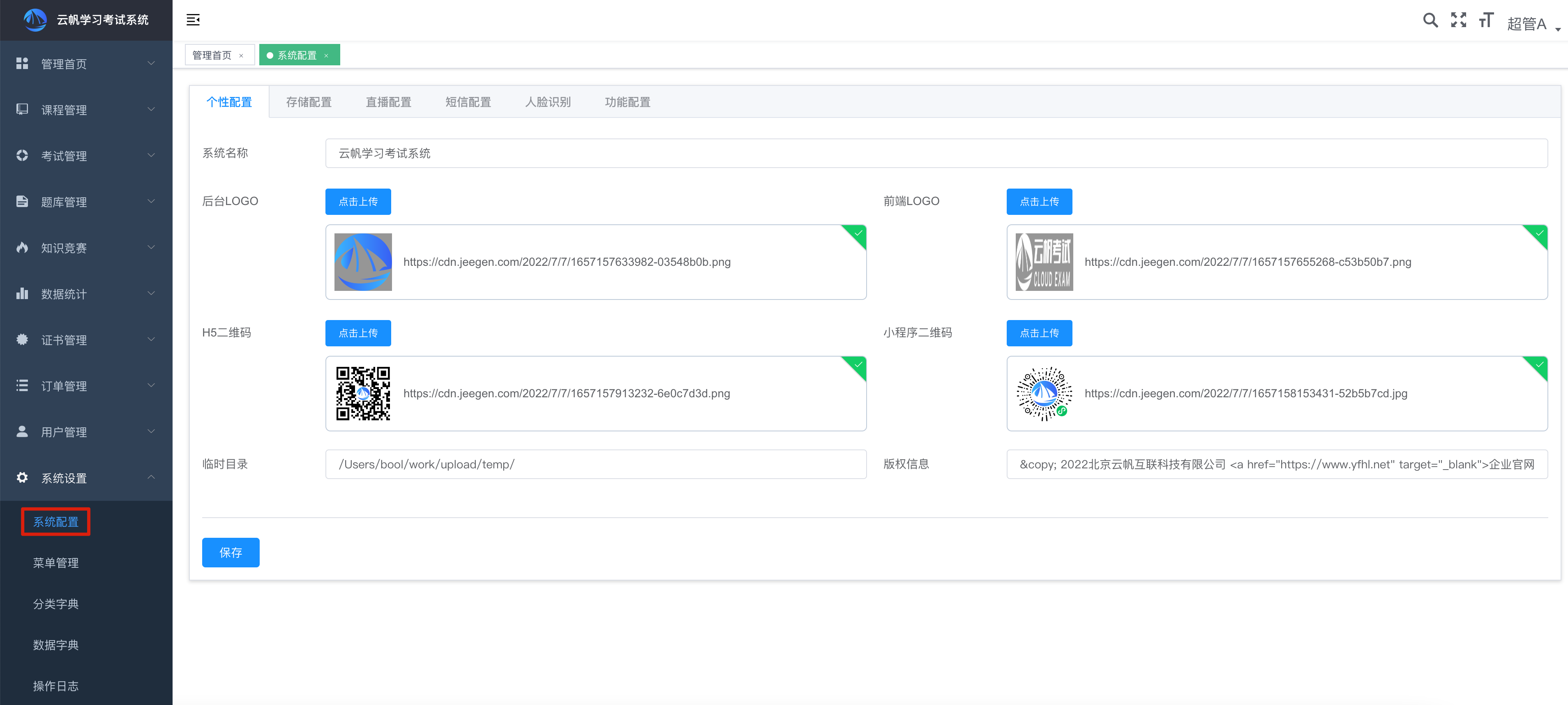Click the 后台LOGO sailboat thumbnail
The height and width of the screenshot is (705, 1568).
click(x=363, y=262)
